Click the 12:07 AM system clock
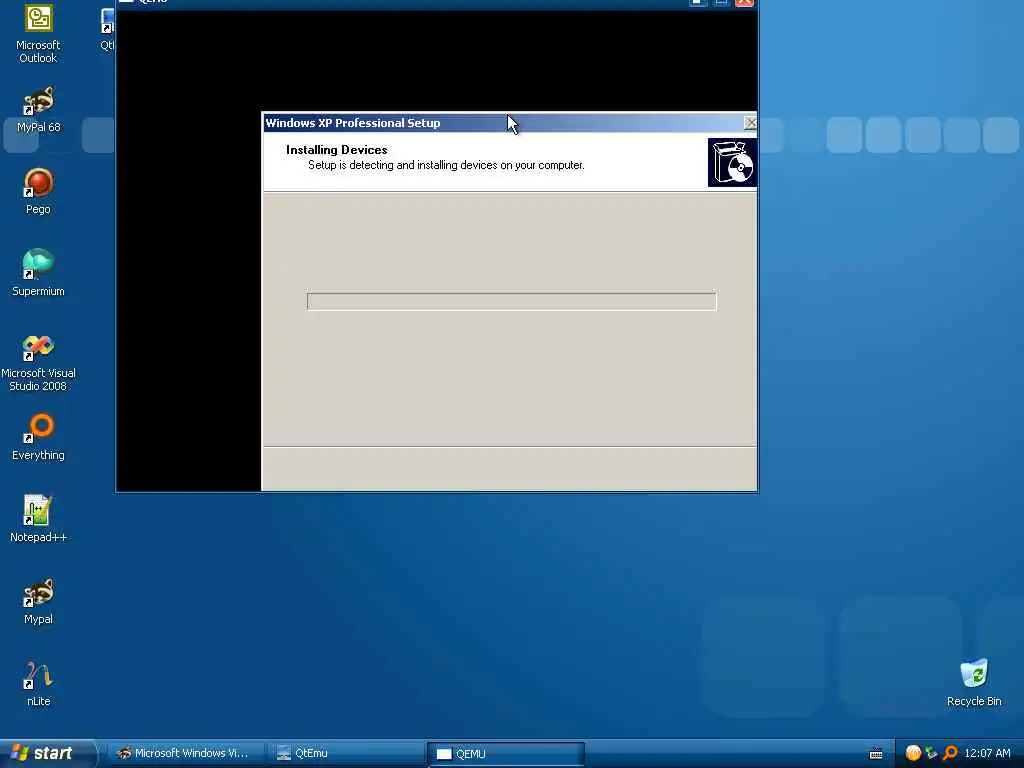This screenshot has width=1024, height=768. [x=987, y=753]
